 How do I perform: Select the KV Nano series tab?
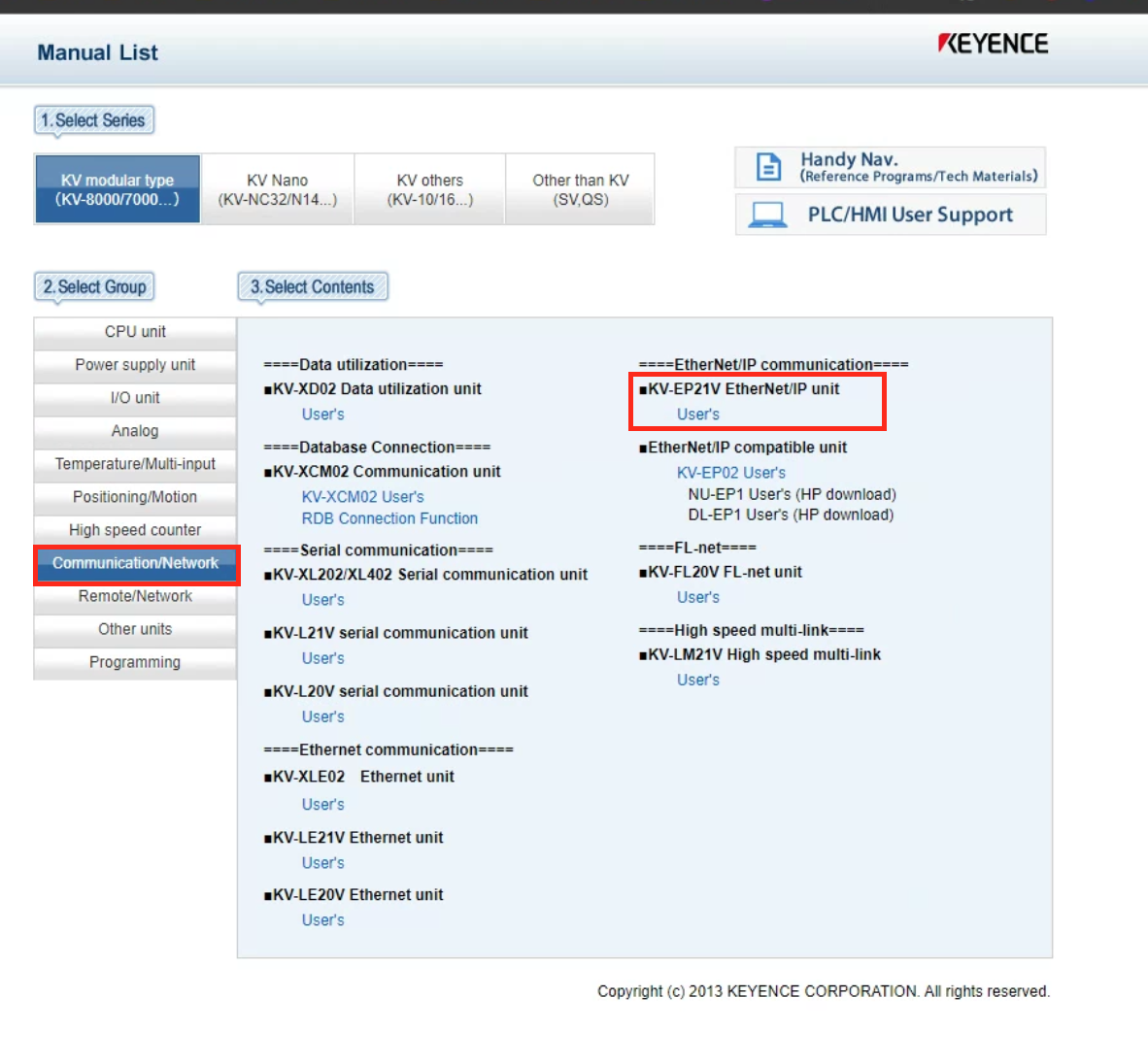point(278,188)
